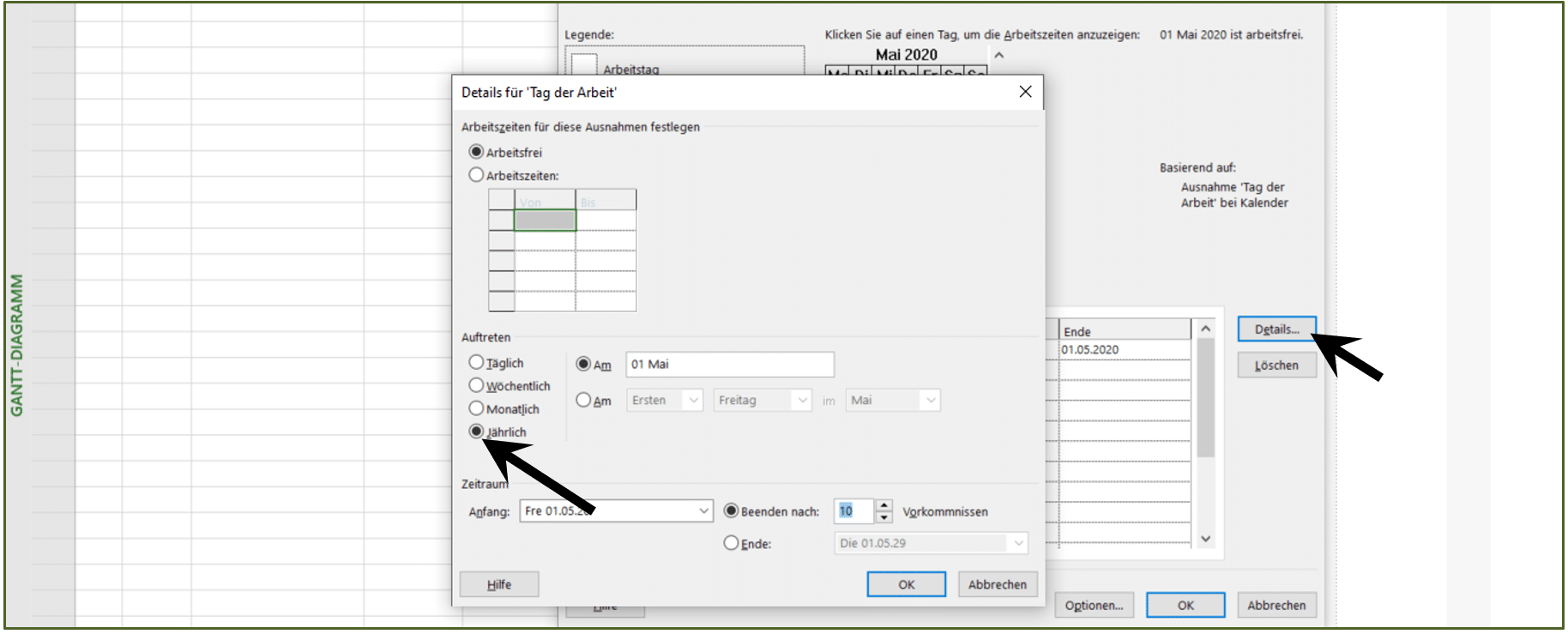Choose Wöchentlich recurrence option
Screen dimensions: 1568x634
point(476,385)
